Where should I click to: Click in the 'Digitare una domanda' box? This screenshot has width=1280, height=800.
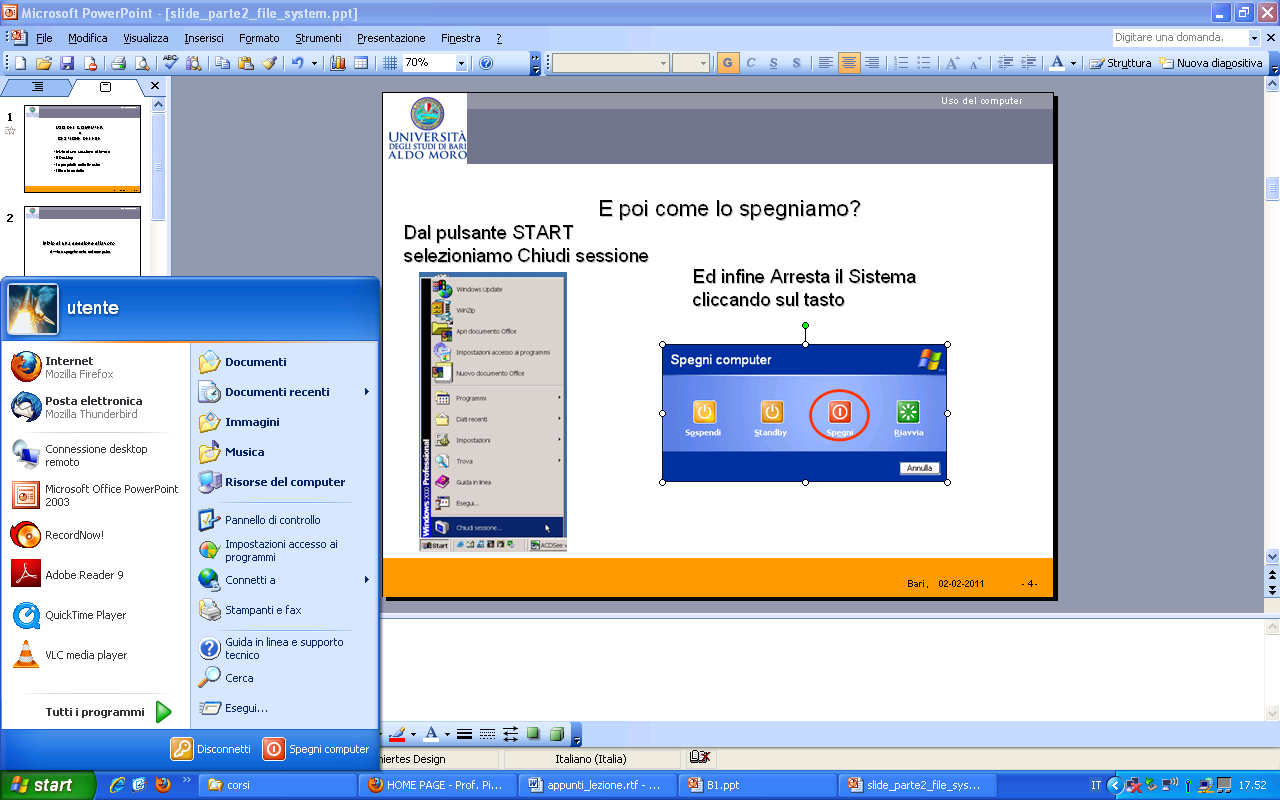pyautogui.click(x=1180, y=37)
